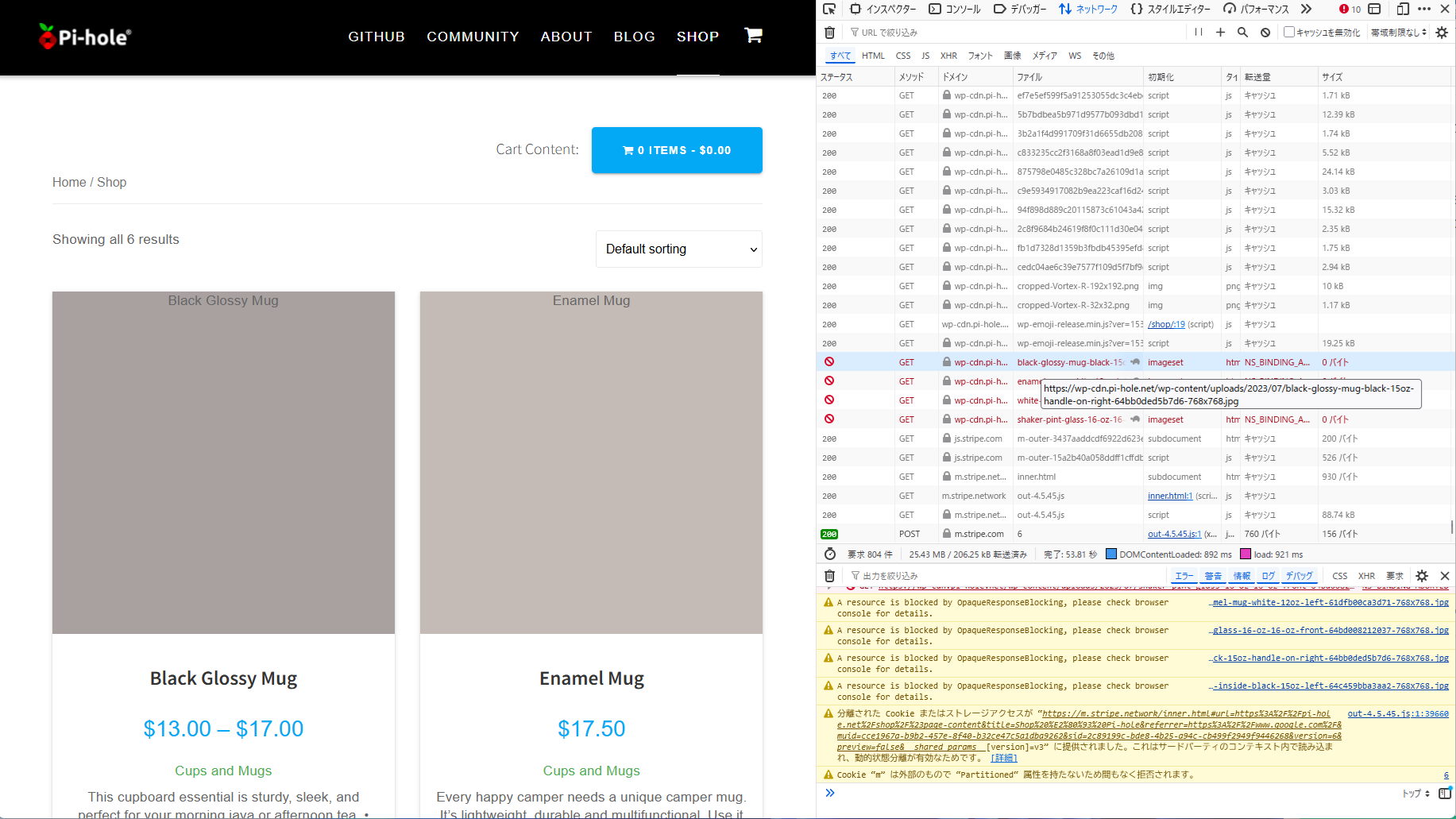The width and height of the screenshot is (1456, 819).
Task: Click the 0 ITEMS - $0.00 cart button
Action: [x=677, y=150]
